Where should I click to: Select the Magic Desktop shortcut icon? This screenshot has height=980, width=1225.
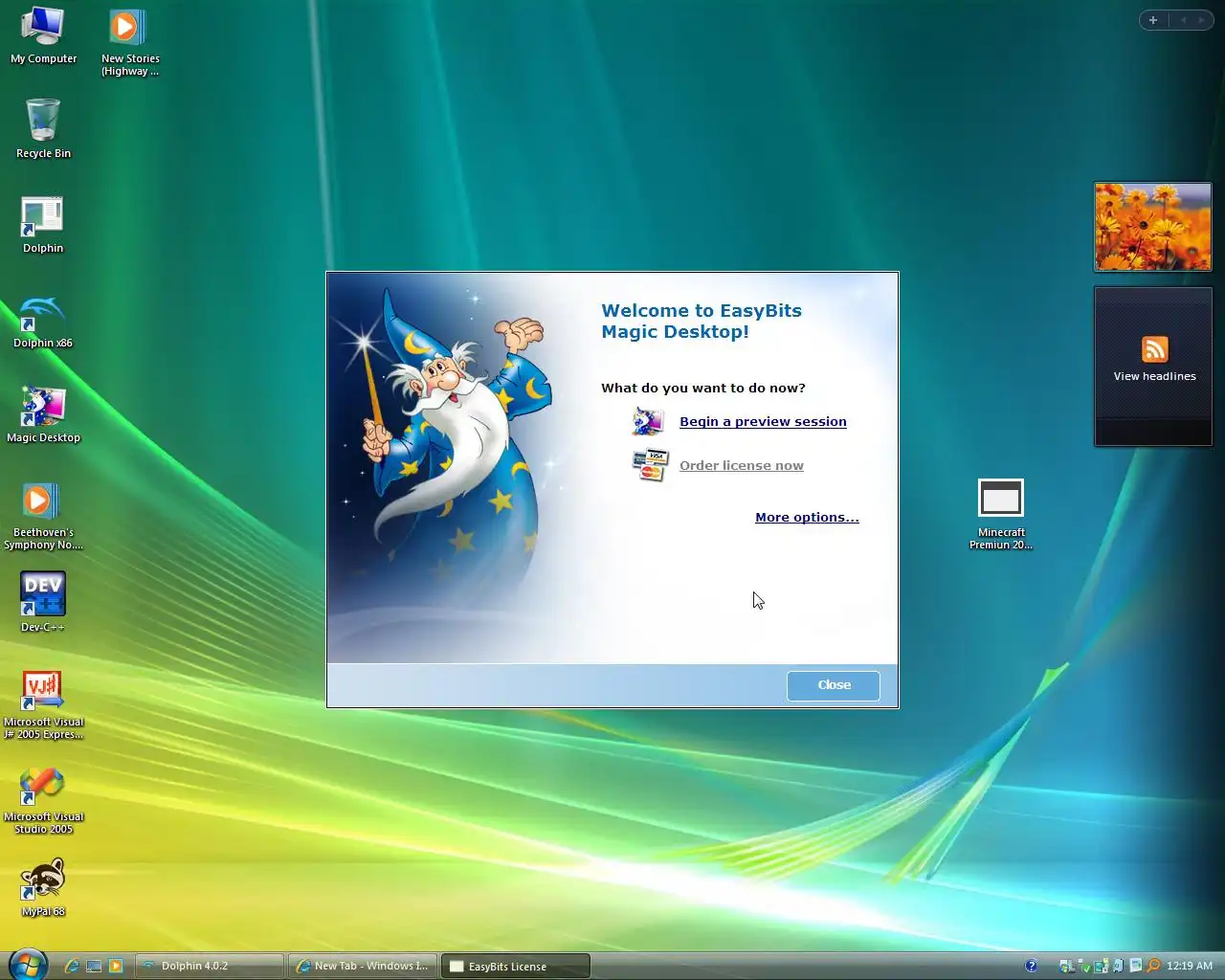pyautogui.click(x=43, y=414)
